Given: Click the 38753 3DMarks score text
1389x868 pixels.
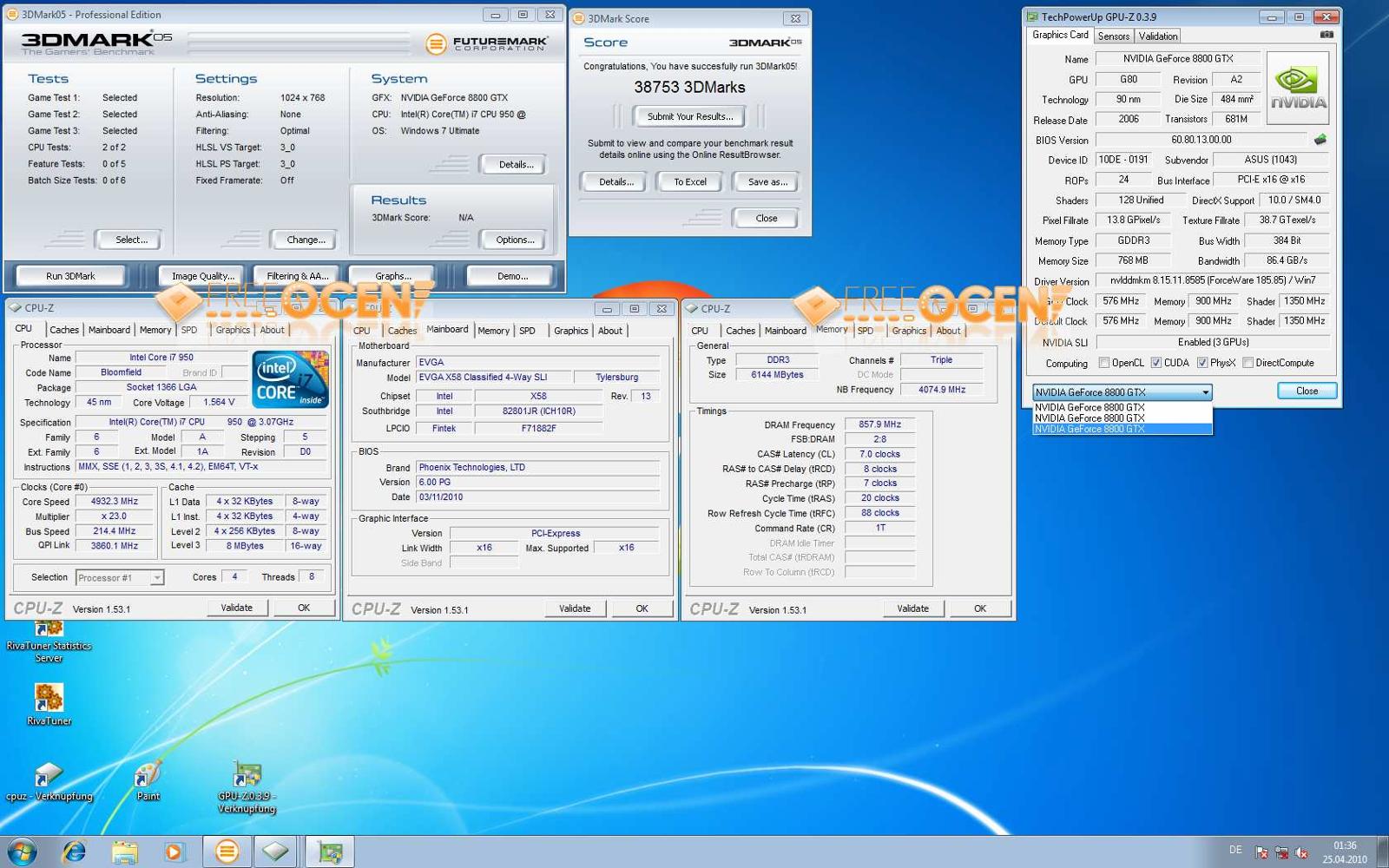Looking at the screenshot, I should tap(689, 87).
